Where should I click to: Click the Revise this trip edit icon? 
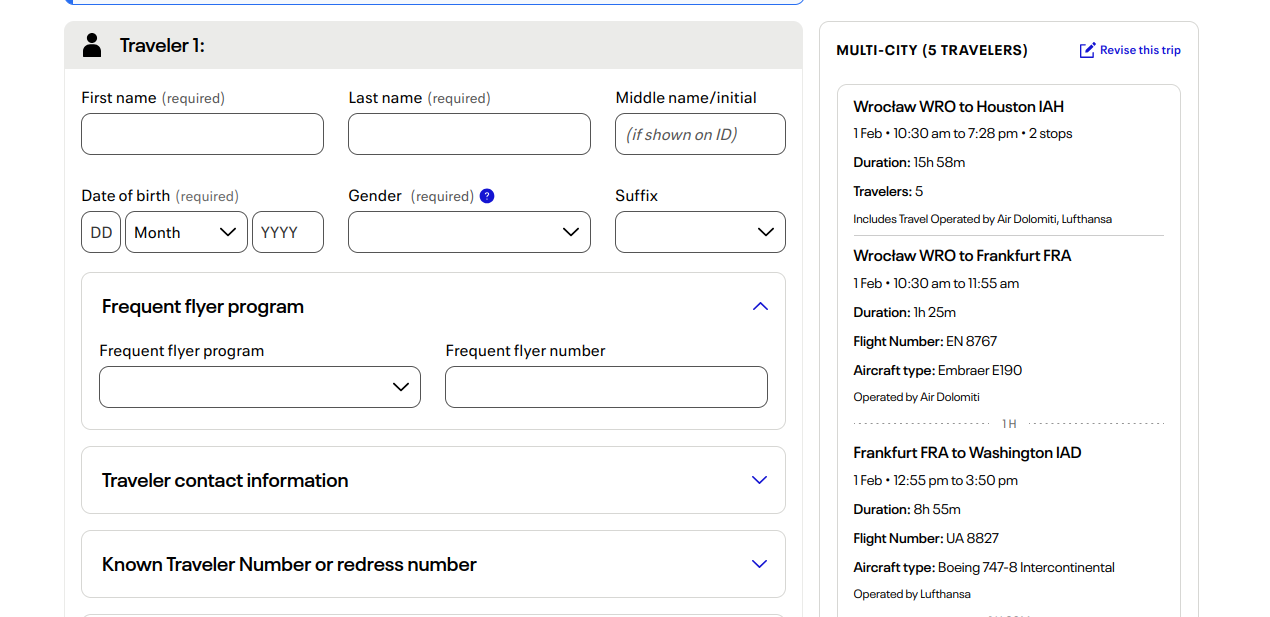1087,50
